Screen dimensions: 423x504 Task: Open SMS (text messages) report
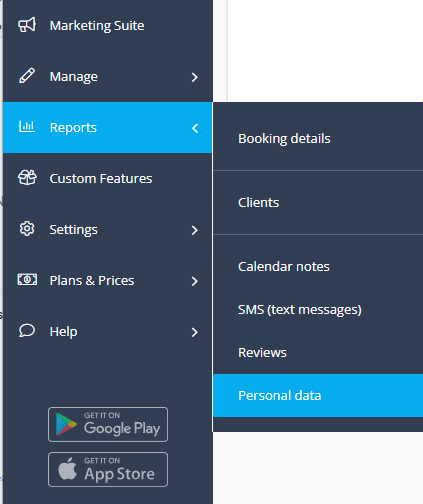(x=318, y=310)
